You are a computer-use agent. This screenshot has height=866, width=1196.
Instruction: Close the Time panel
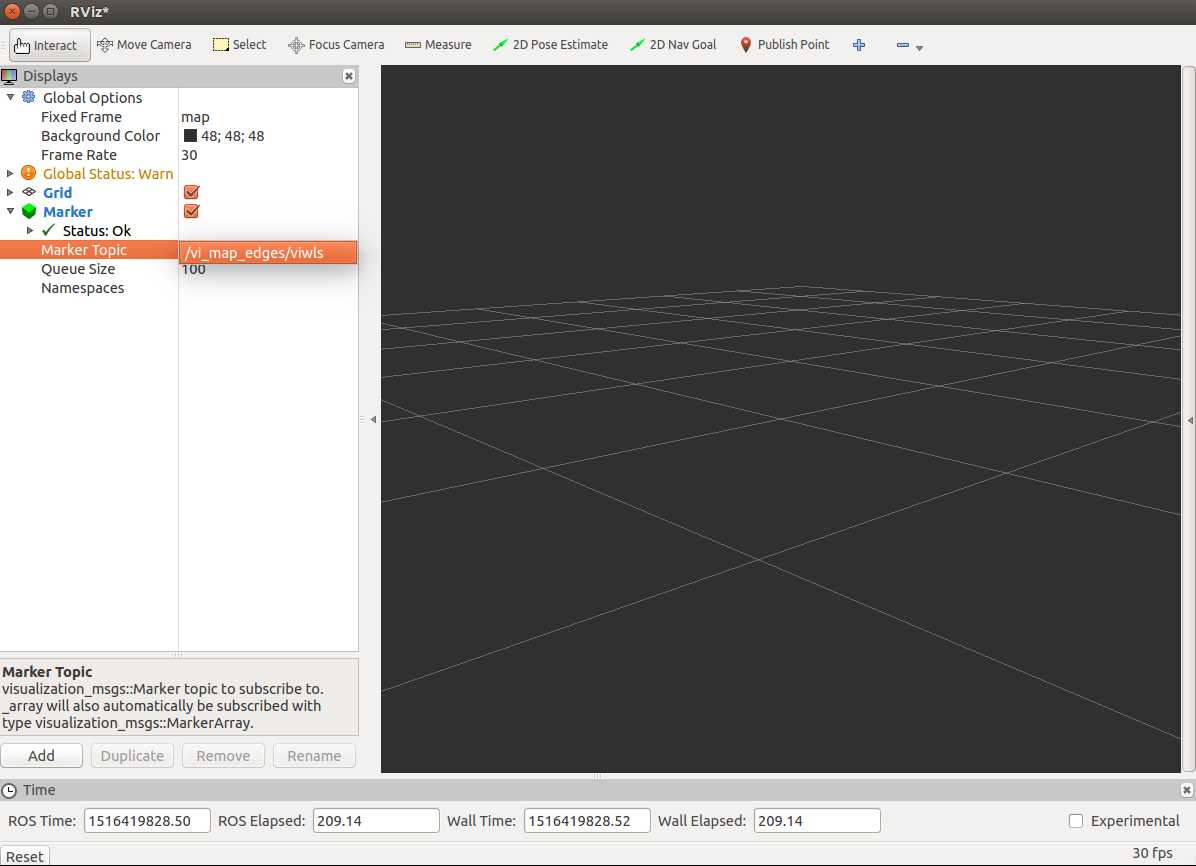coord(1186,790)
